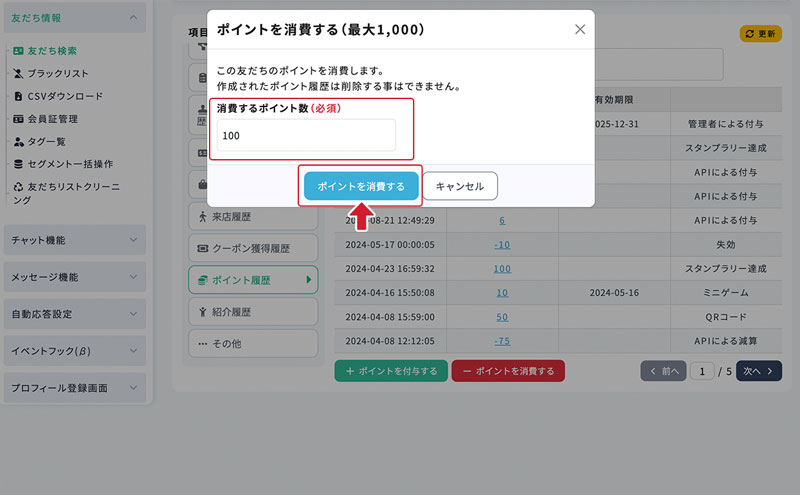
Task: Click the blacklist icon in sidebar
Action: pyautogui.click(x=18, y=73)
